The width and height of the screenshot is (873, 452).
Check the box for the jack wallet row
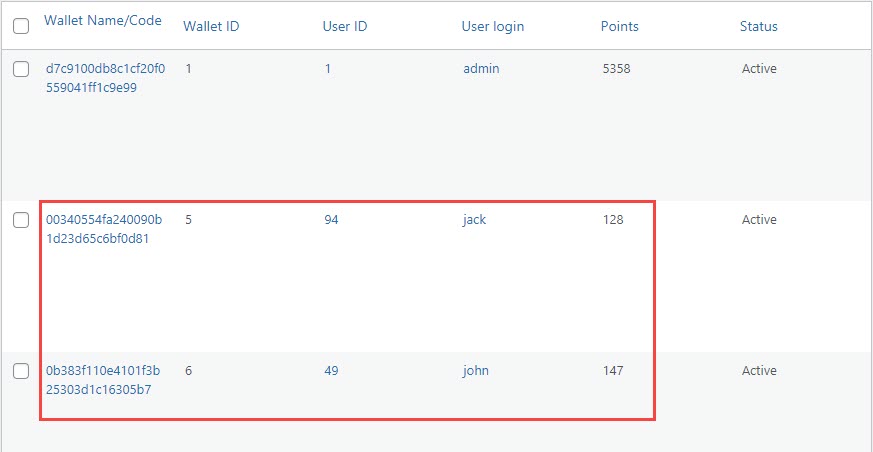coord(21,220)
